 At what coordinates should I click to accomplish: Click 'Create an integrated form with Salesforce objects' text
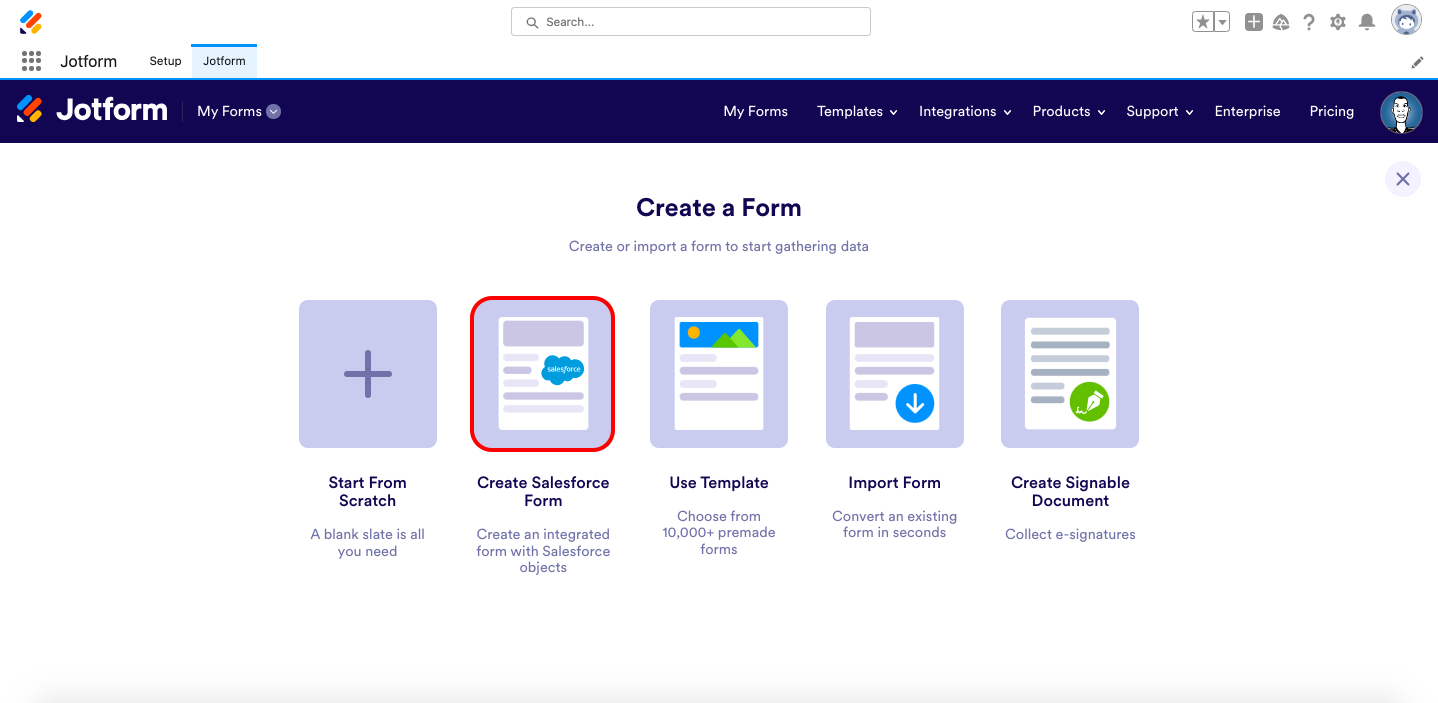point(543,551)
